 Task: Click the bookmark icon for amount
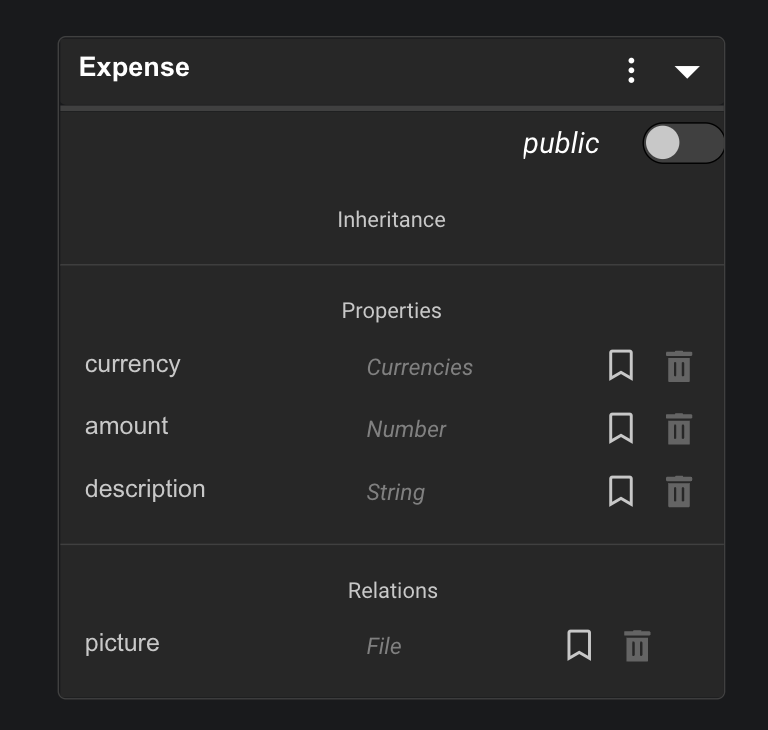coord(621,428)
